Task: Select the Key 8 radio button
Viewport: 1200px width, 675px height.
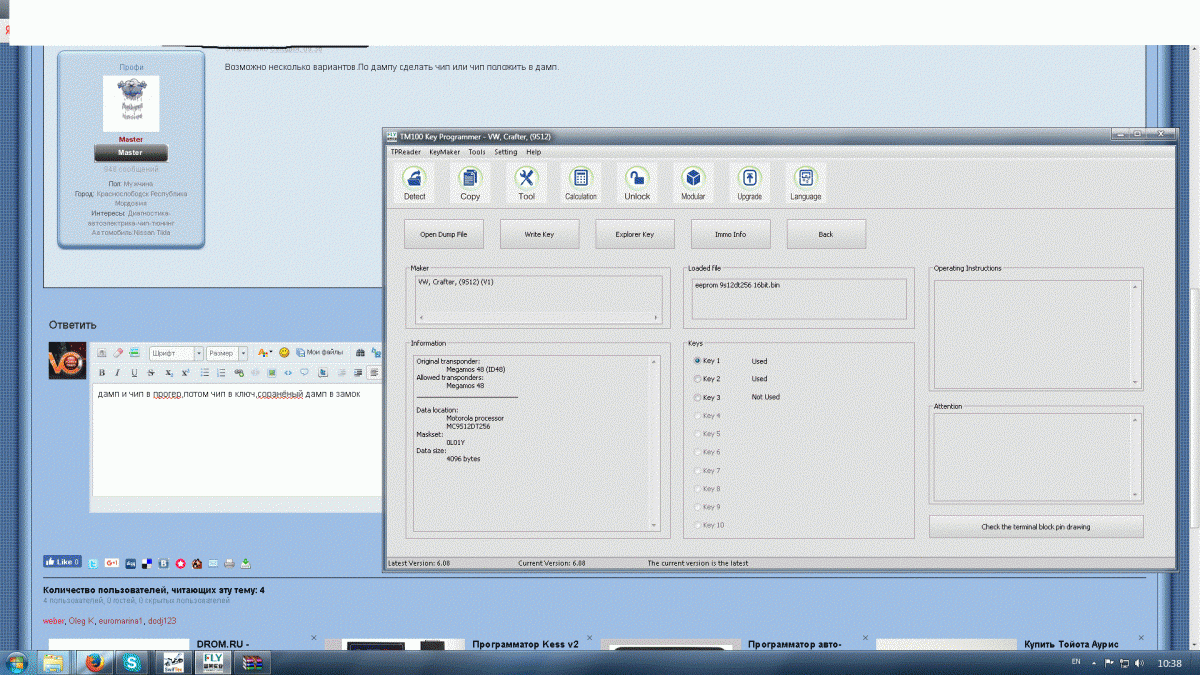Action: point(698,488)
